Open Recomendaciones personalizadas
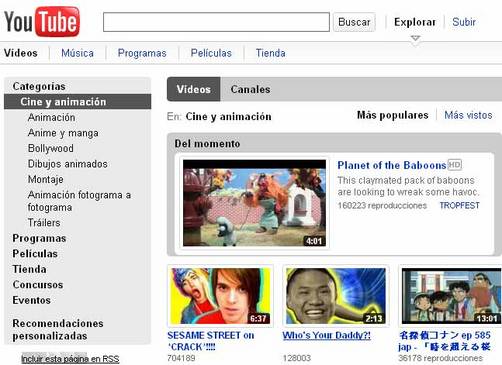This screenshot has width=502, height=365. click(x=58, y=329)
